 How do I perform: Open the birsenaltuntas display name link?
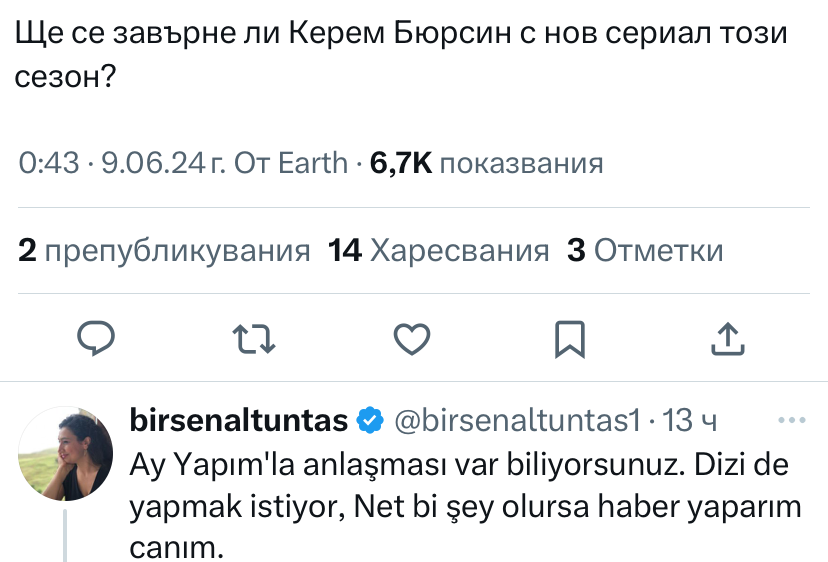[239, 421]
